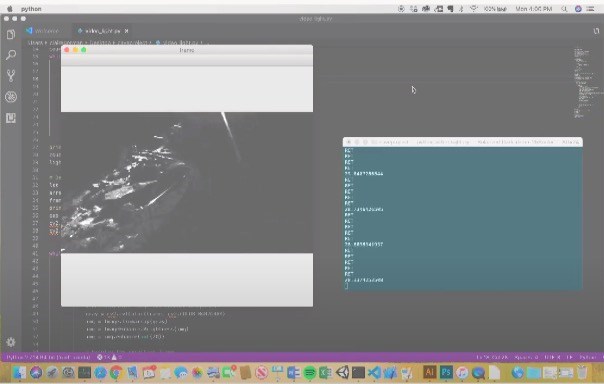Viewport: 604px width, 384px height.
Task: Open Siri from the menu bar
Action: 578,9
